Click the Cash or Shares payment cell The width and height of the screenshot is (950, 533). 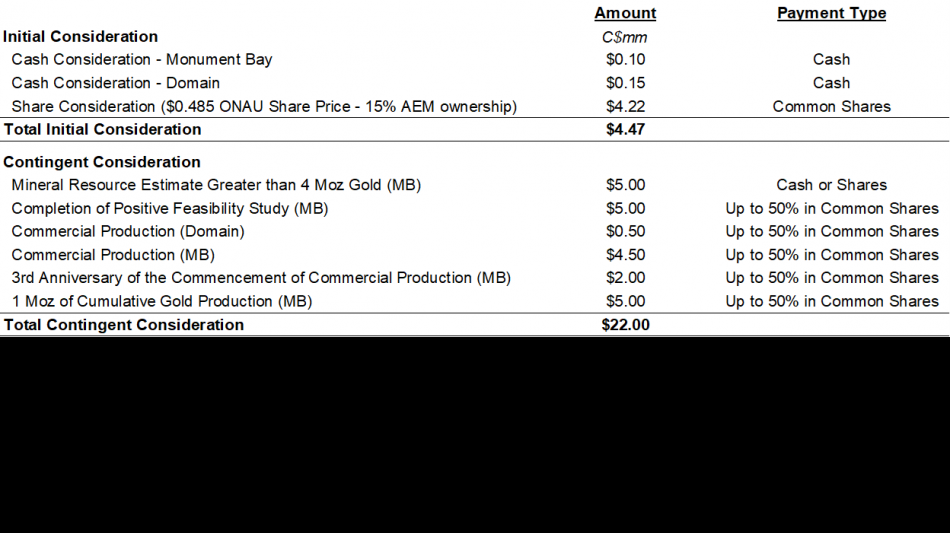click(831, 185)
